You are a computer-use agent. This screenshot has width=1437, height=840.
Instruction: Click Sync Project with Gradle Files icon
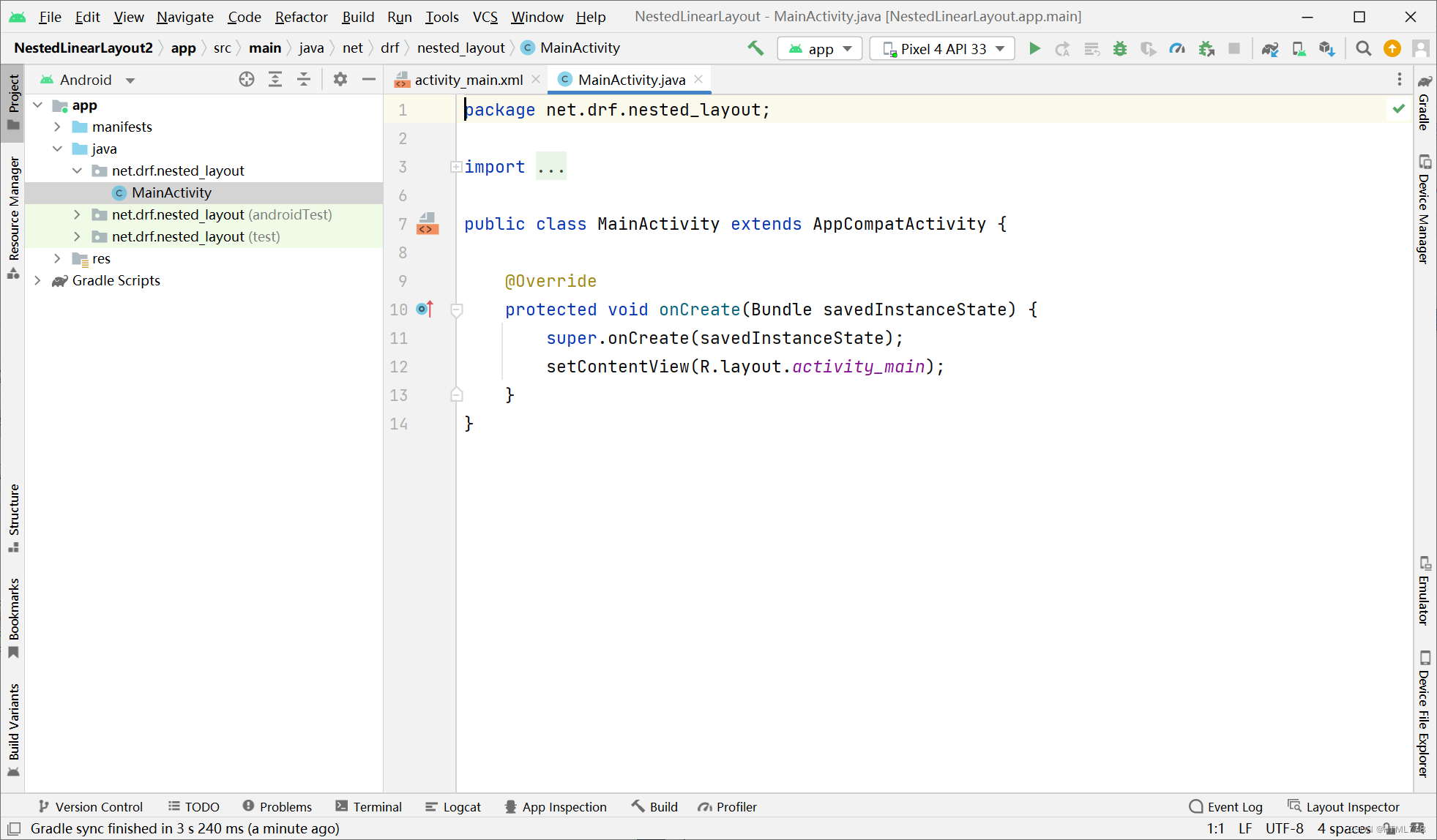click(1270, 48)
